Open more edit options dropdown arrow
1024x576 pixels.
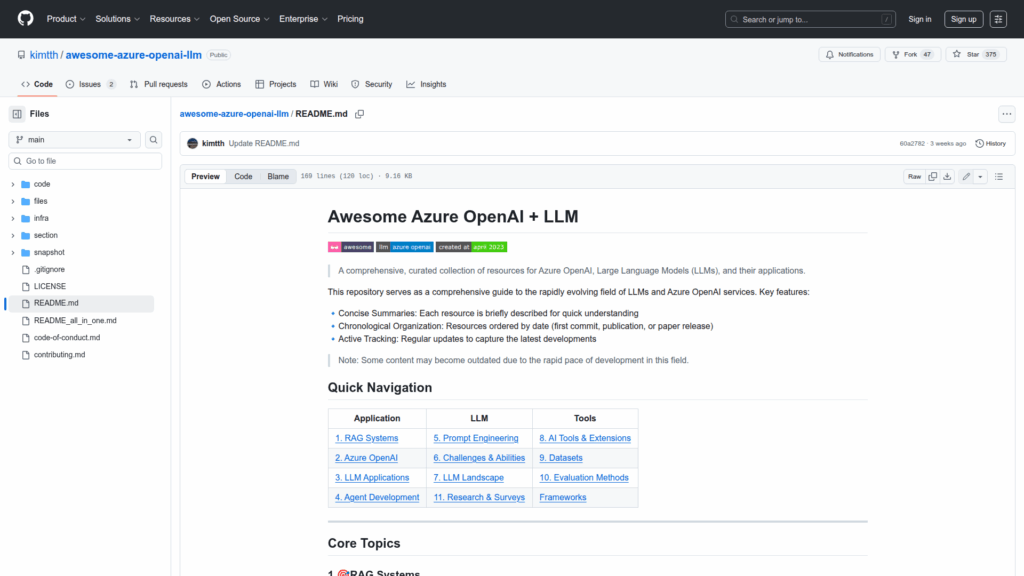[980, 176]
